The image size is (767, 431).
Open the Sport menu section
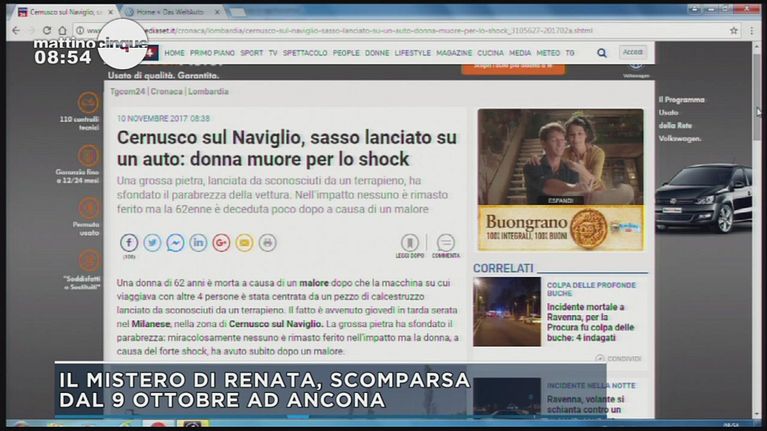(252, 52)
